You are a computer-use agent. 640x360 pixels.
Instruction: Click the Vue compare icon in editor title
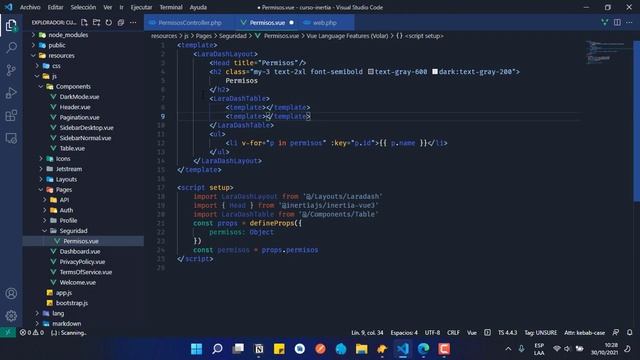coord(604,22)
